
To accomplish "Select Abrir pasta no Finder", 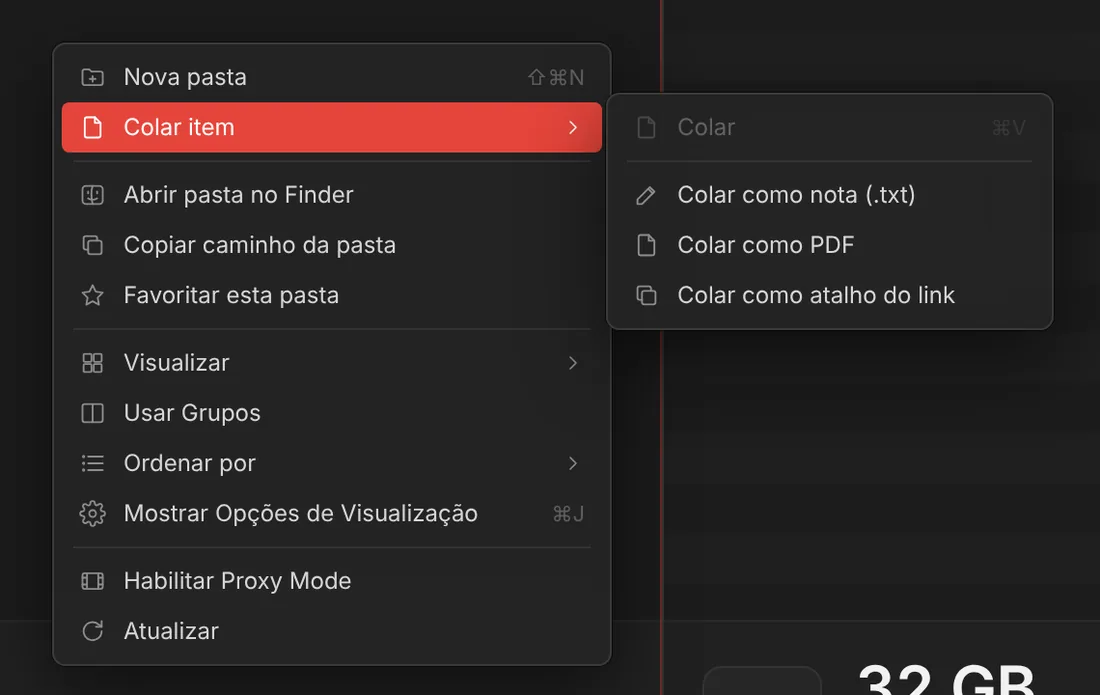I will (332, 195).
